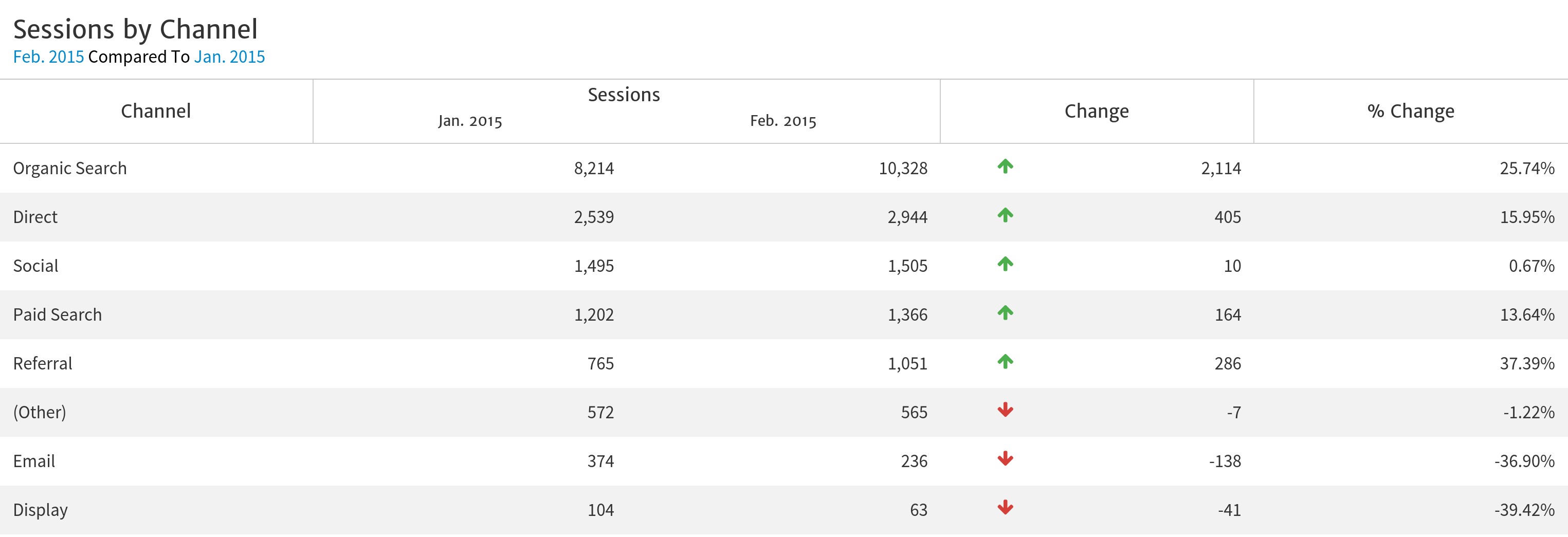Click the Referral row's green up arrow
The image size is (1568, 537).
pyautogui.click(x=1005, y=361)
